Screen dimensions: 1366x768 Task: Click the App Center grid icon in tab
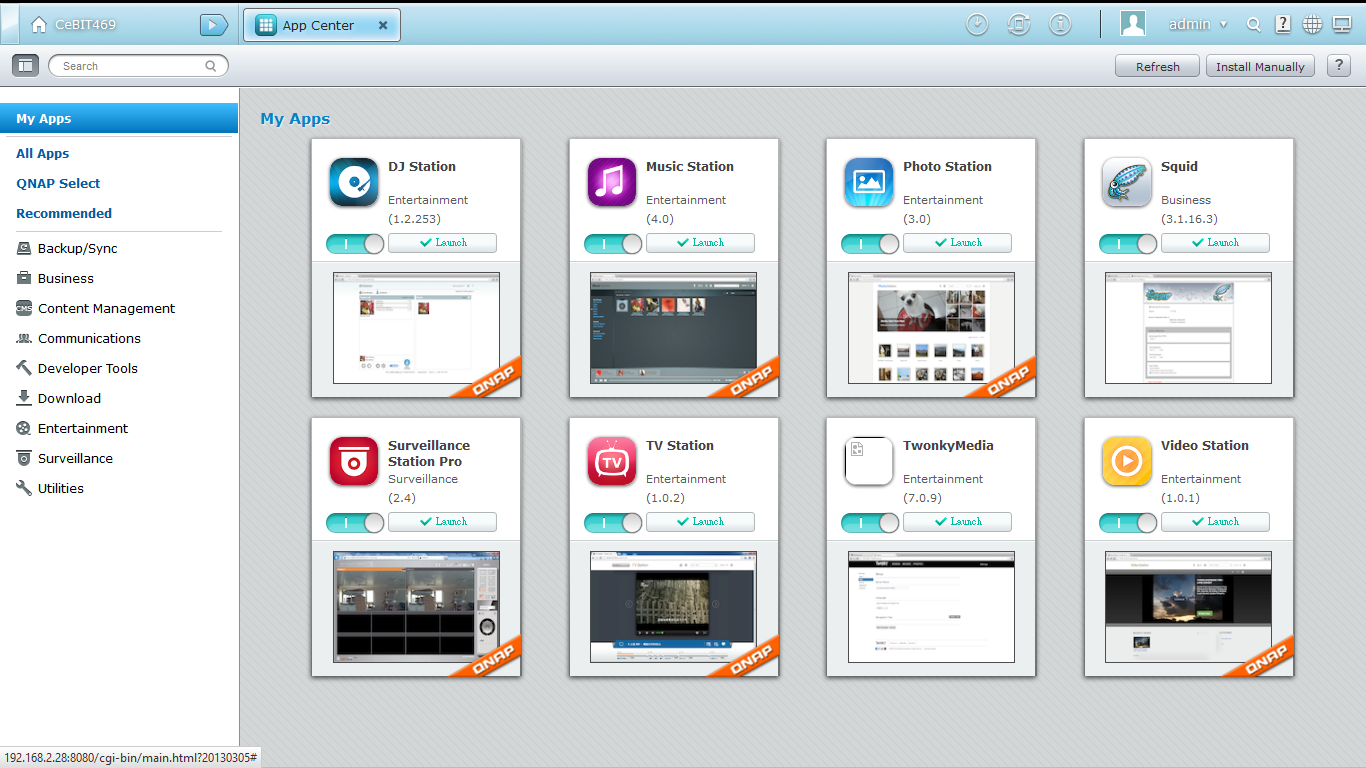tap(266, 26)
